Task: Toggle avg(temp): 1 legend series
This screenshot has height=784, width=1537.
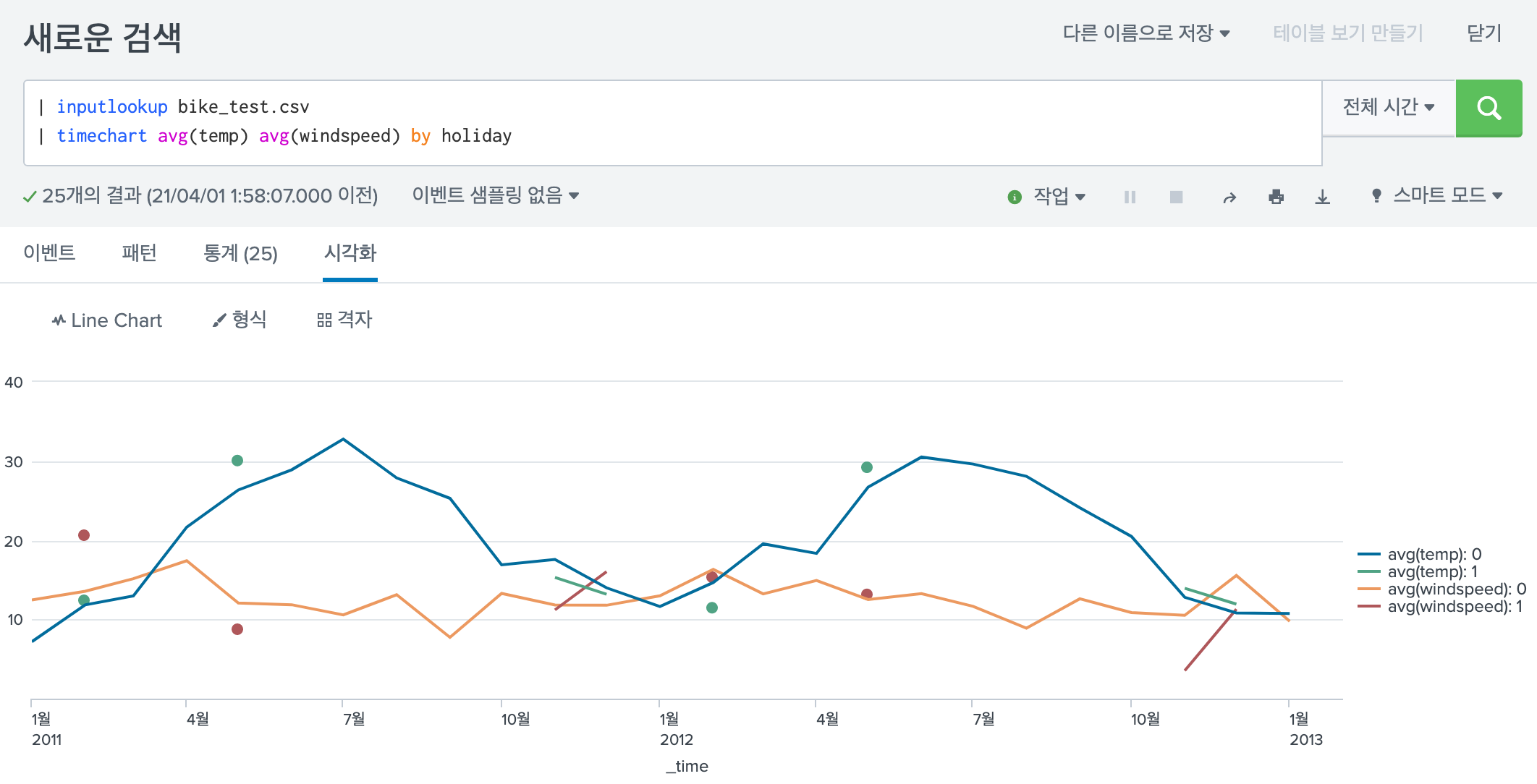Action: coord(1418,572)
